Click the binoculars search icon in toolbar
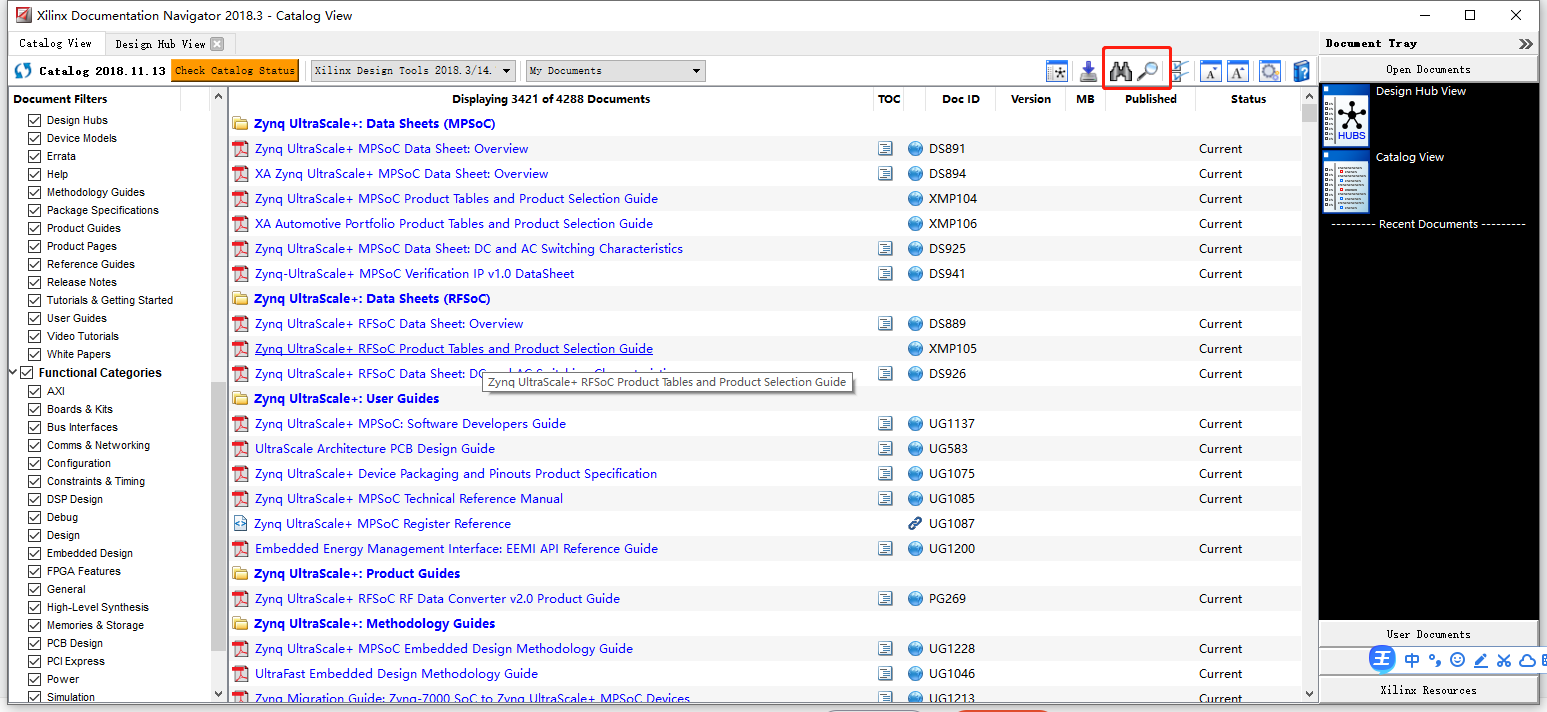 point(1121,70)
